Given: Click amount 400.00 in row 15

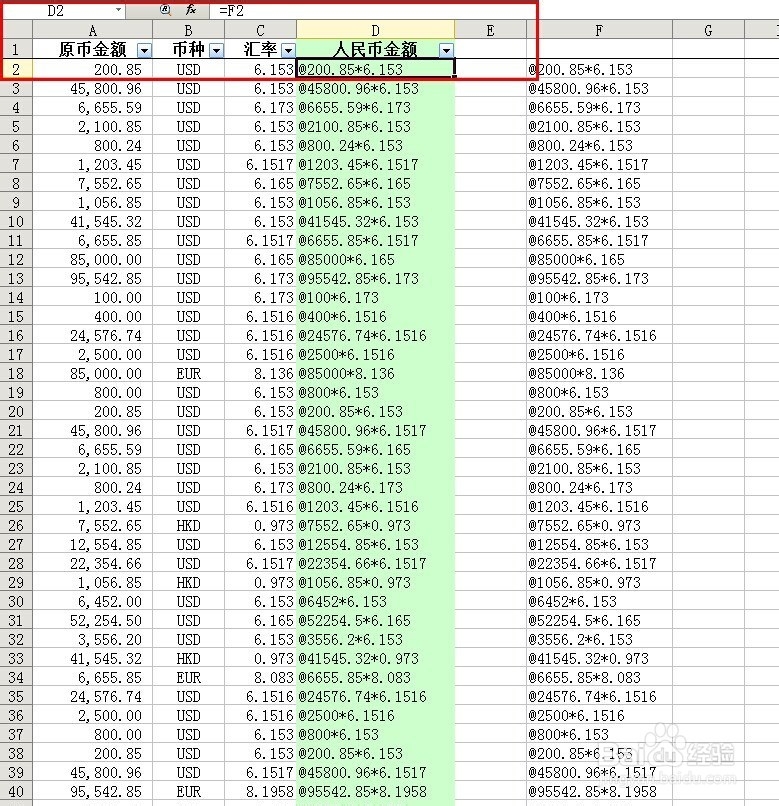Looking at the screenshot, I should 93,317.
